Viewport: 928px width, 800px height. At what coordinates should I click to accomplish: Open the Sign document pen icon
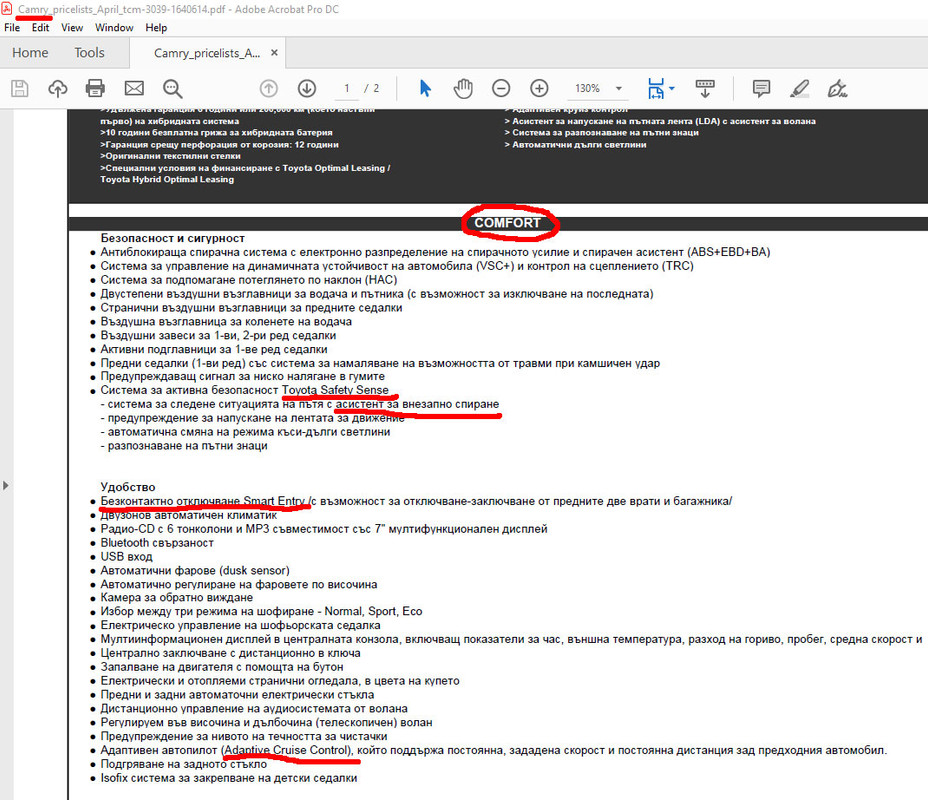click(x=837, y=89)
